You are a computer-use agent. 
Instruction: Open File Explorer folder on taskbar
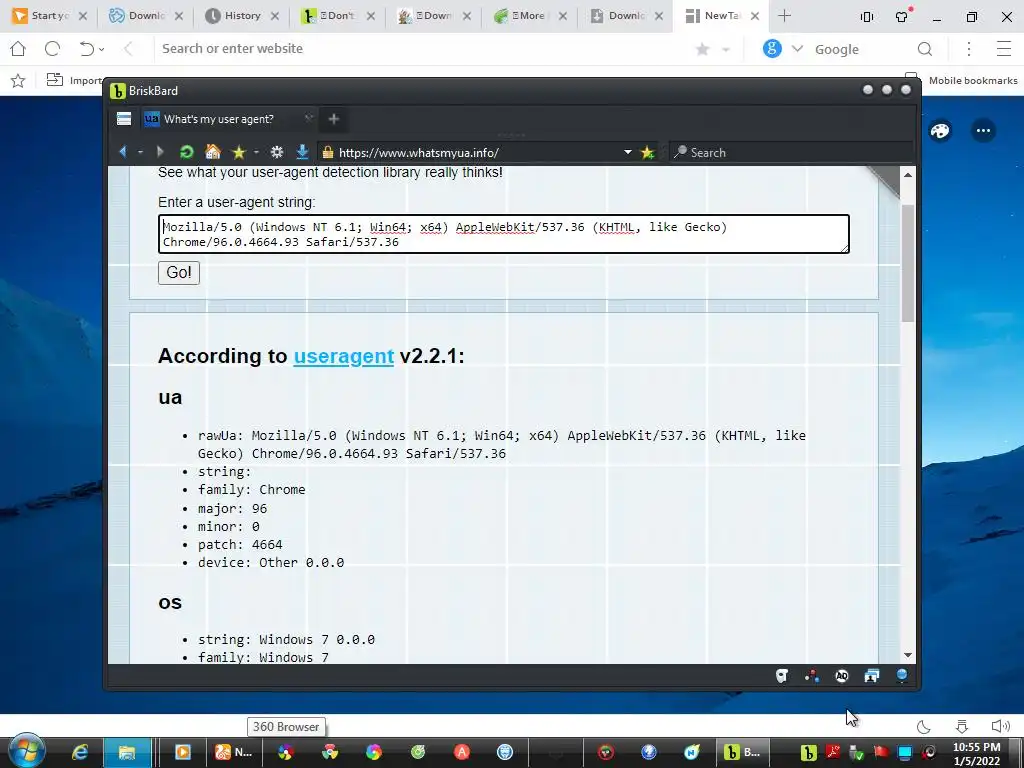point(127,752)
